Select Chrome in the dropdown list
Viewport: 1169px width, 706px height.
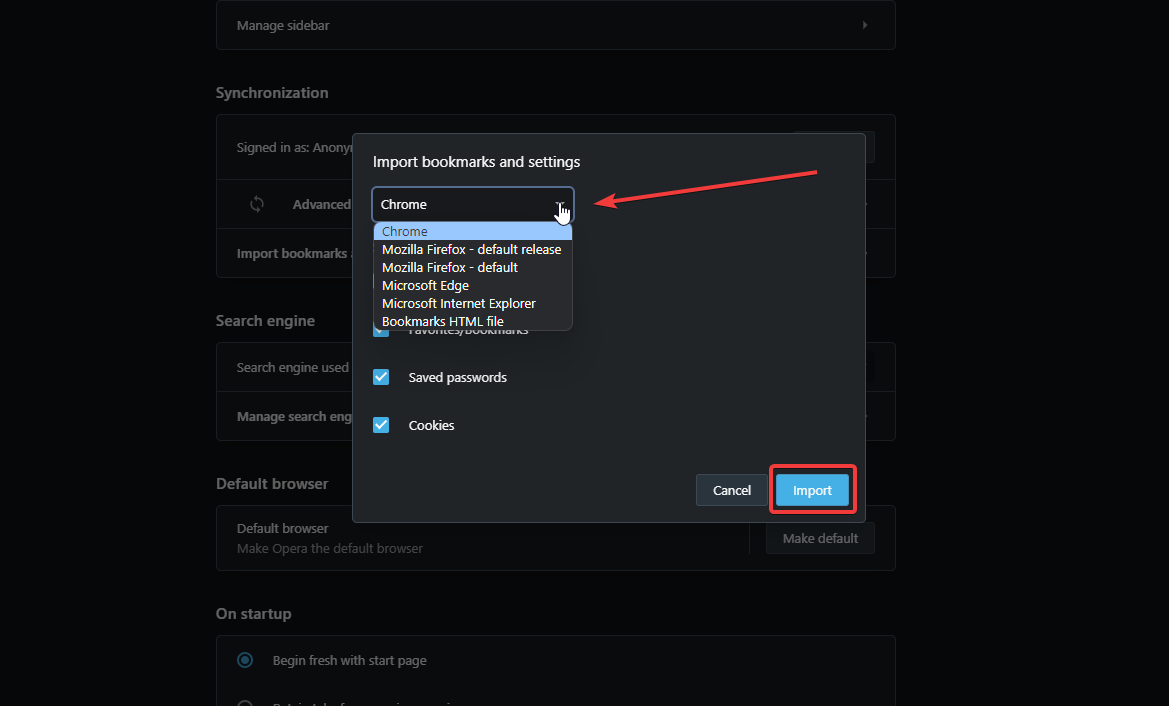(x=473, y=232)
